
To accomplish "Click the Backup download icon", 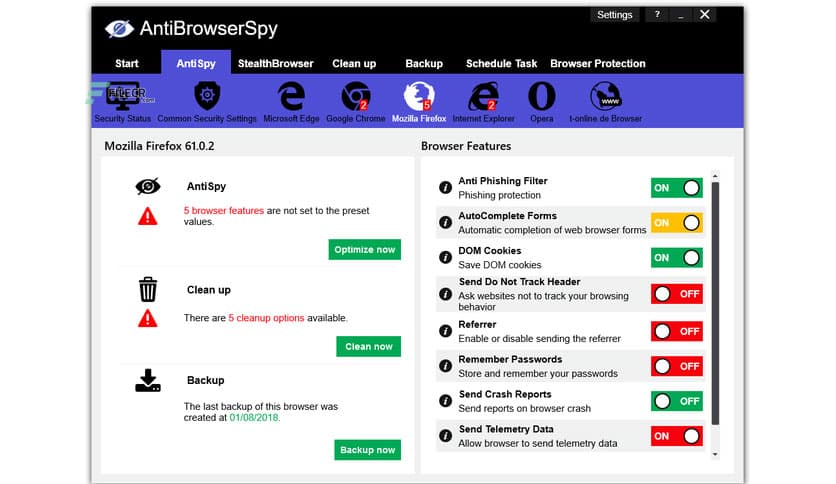I will coord(148,381).
